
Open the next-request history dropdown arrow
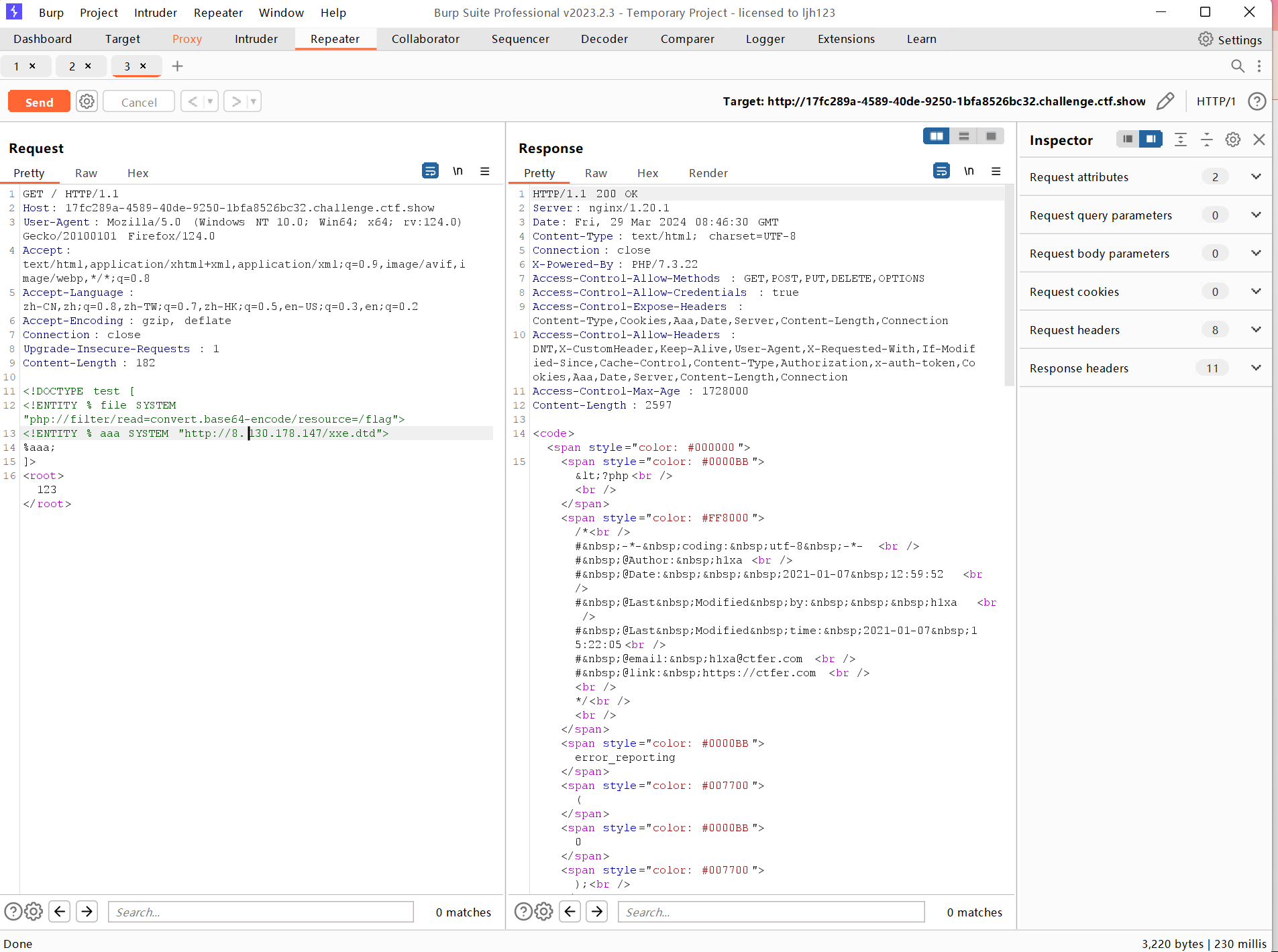(254, 101)
